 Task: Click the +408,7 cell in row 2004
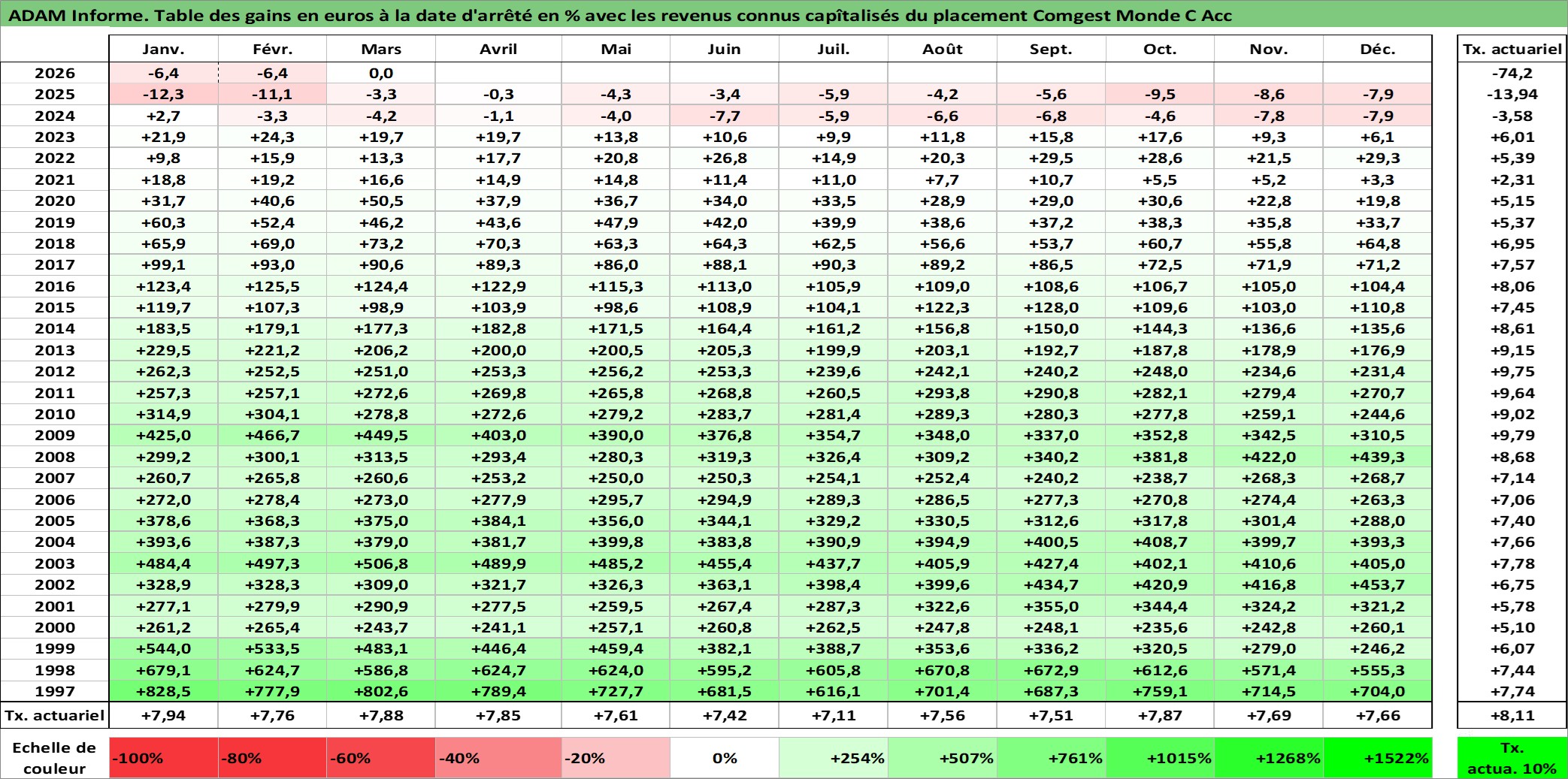[x=1160, y=542]
